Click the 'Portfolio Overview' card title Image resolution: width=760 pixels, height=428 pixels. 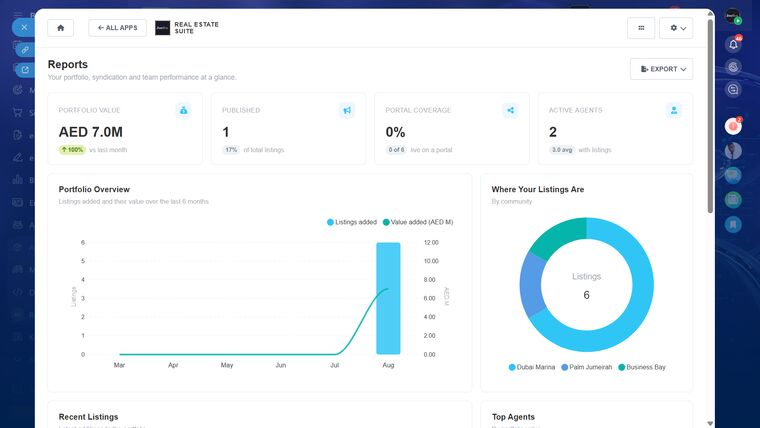94,189
